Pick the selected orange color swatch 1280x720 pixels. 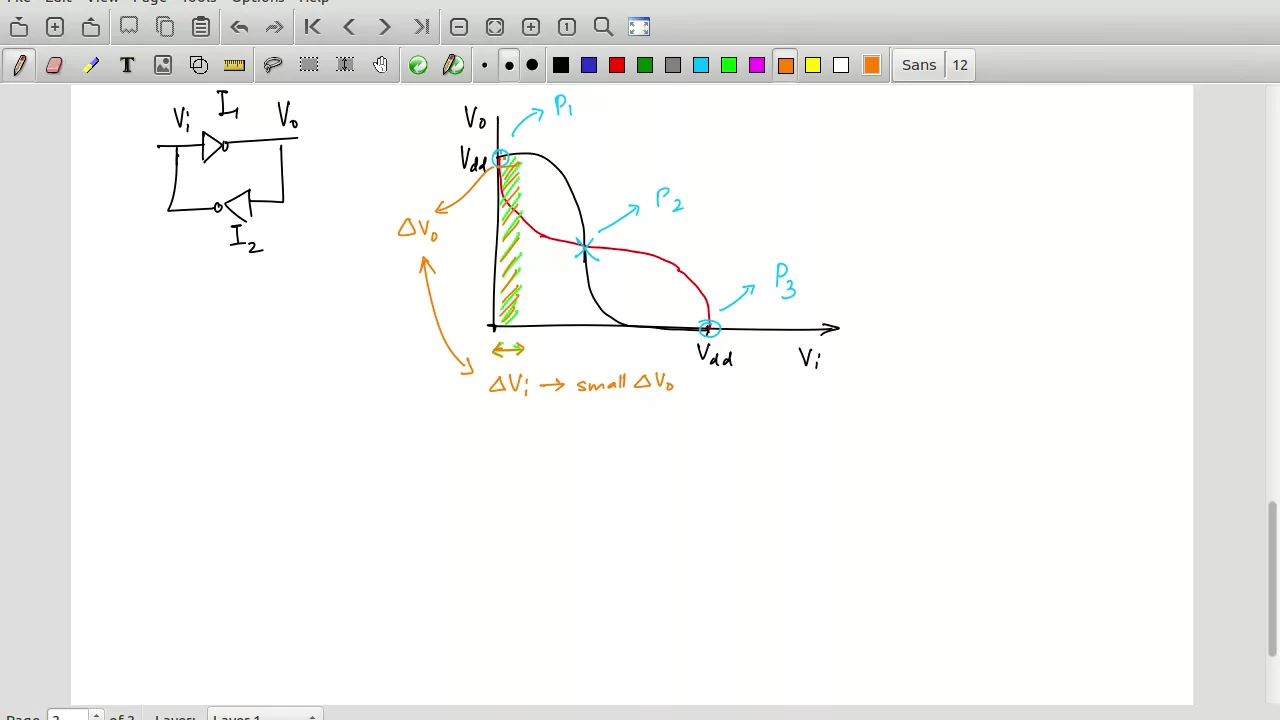pyautogui.click(x=785, y=65)
